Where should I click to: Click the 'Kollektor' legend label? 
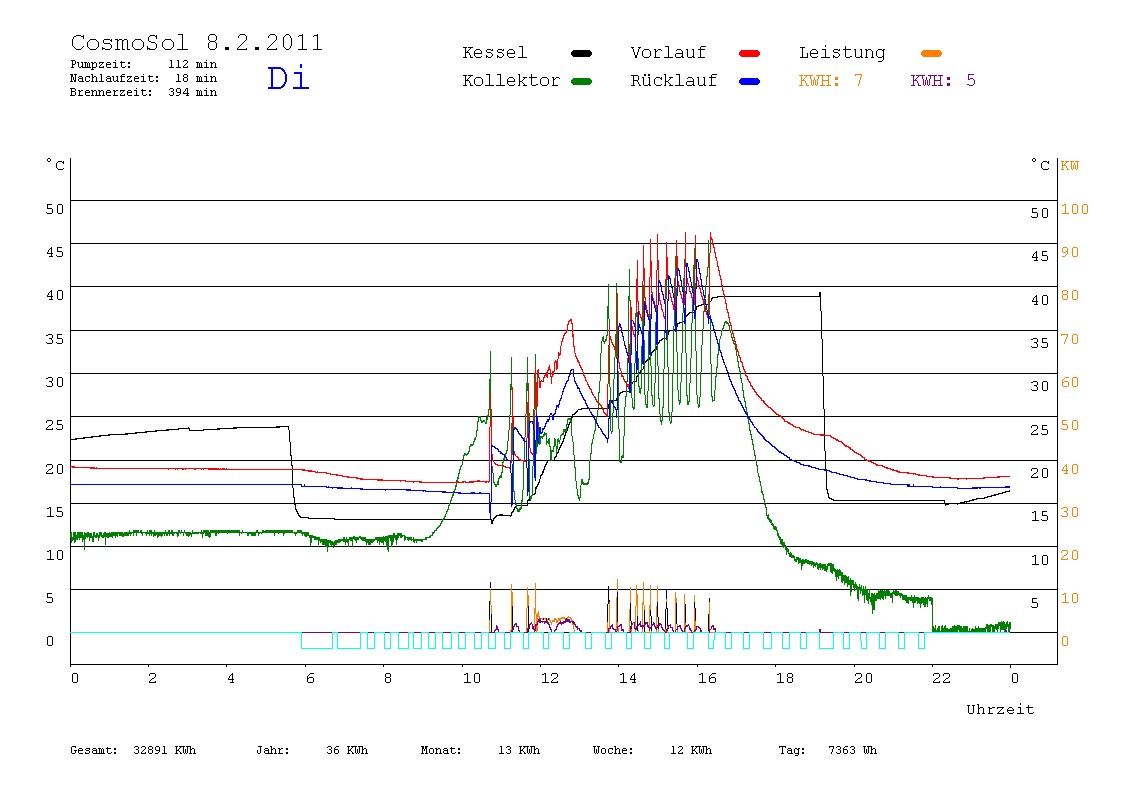point(511,81)
